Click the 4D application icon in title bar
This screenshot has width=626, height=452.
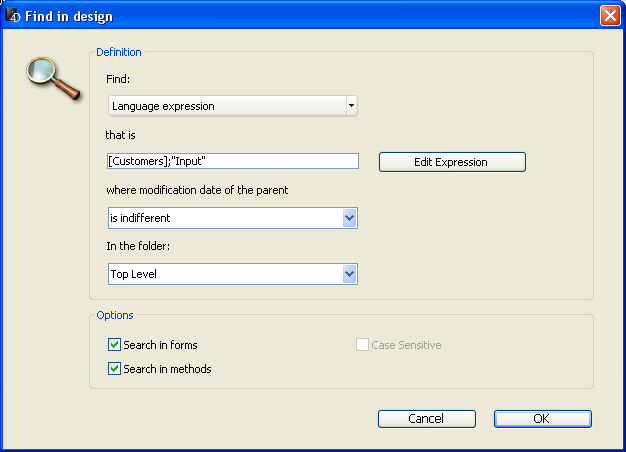[14, 16]
